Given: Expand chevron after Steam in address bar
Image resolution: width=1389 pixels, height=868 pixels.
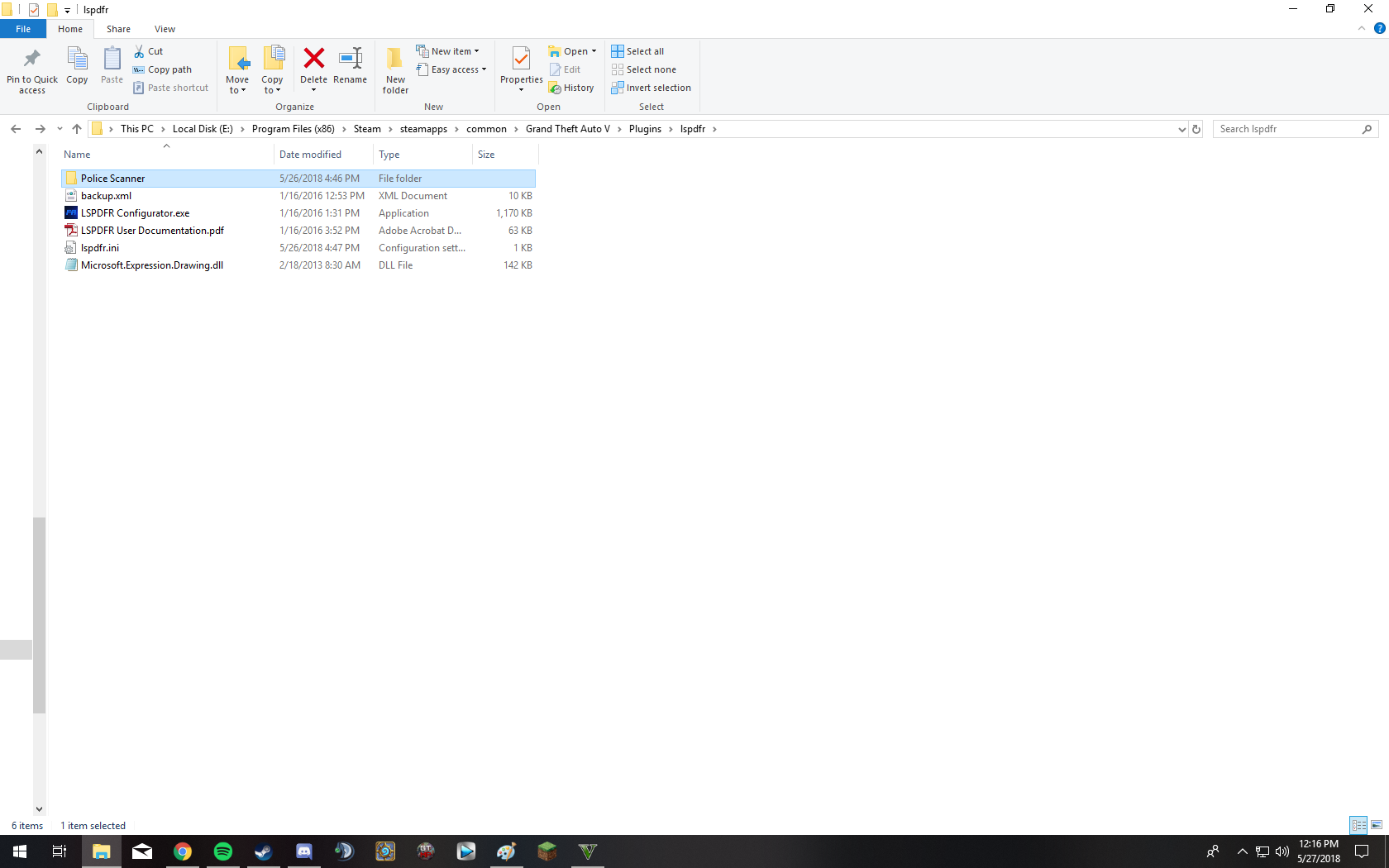Looking at the screenshot, I should [390, 129].
